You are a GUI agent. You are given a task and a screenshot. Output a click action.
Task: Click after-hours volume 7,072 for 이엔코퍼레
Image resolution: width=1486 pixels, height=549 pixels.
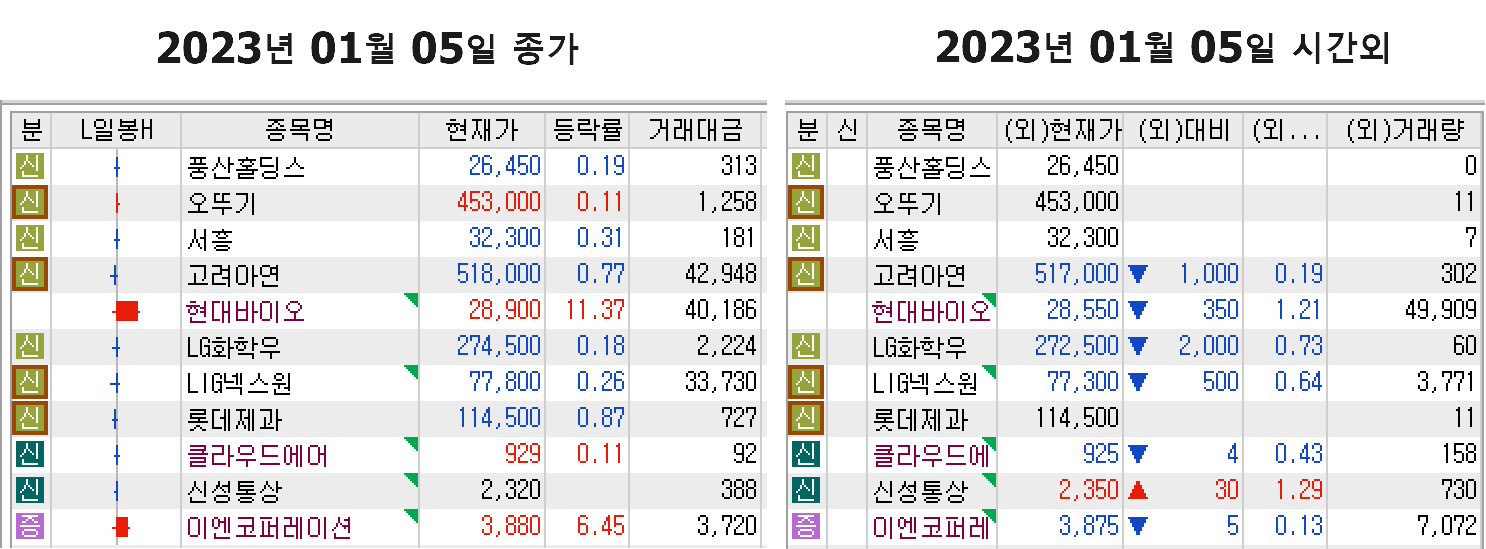(x=1447, y=527)
